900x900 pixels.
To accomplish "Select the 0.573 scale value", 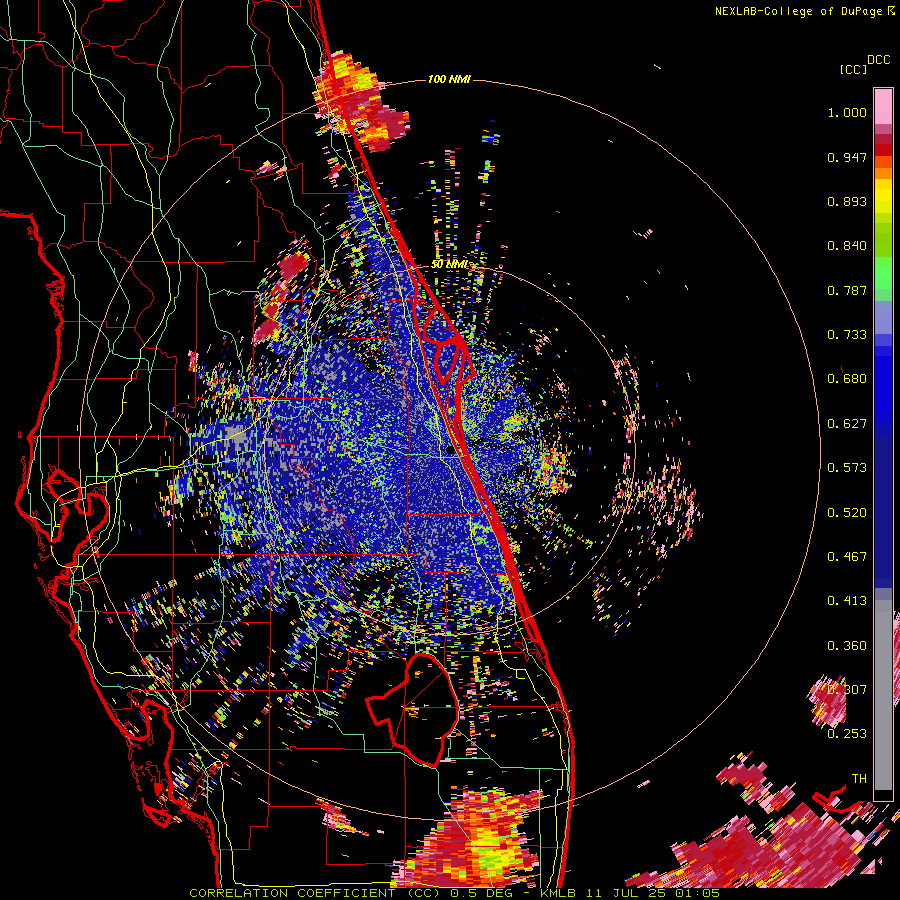I will coord(847,468).
